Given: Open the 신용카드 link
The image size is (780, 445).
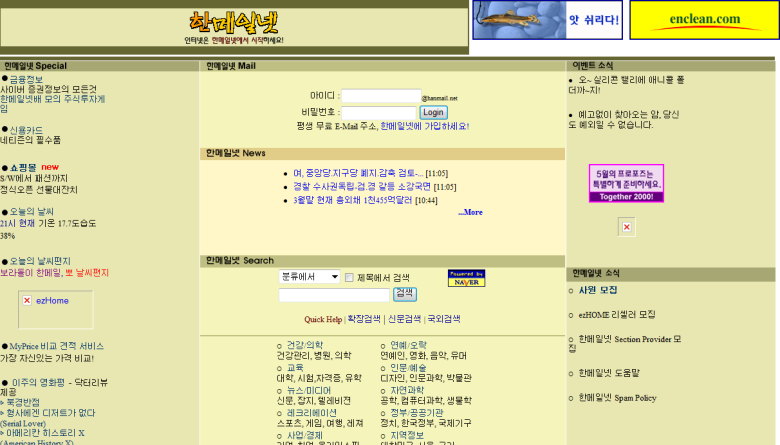Looking at the screenshot, I should tap(26, 130).
